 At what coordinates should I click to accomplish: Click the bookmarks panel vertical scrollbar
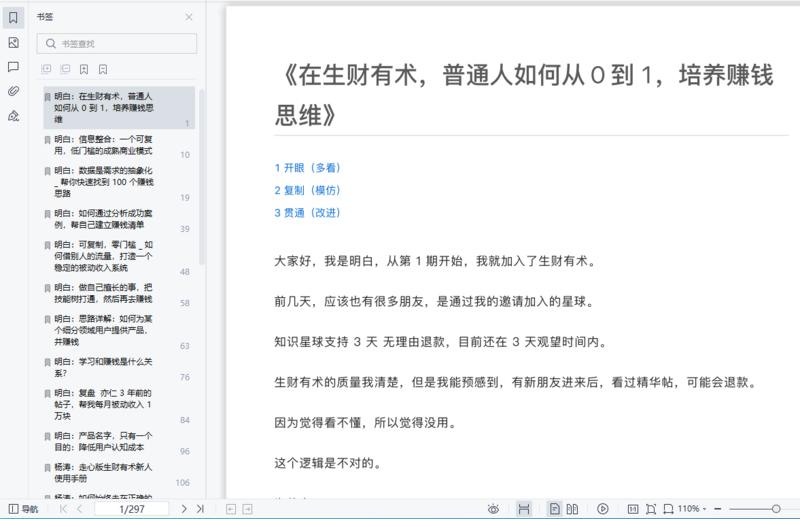pos(202,176)
